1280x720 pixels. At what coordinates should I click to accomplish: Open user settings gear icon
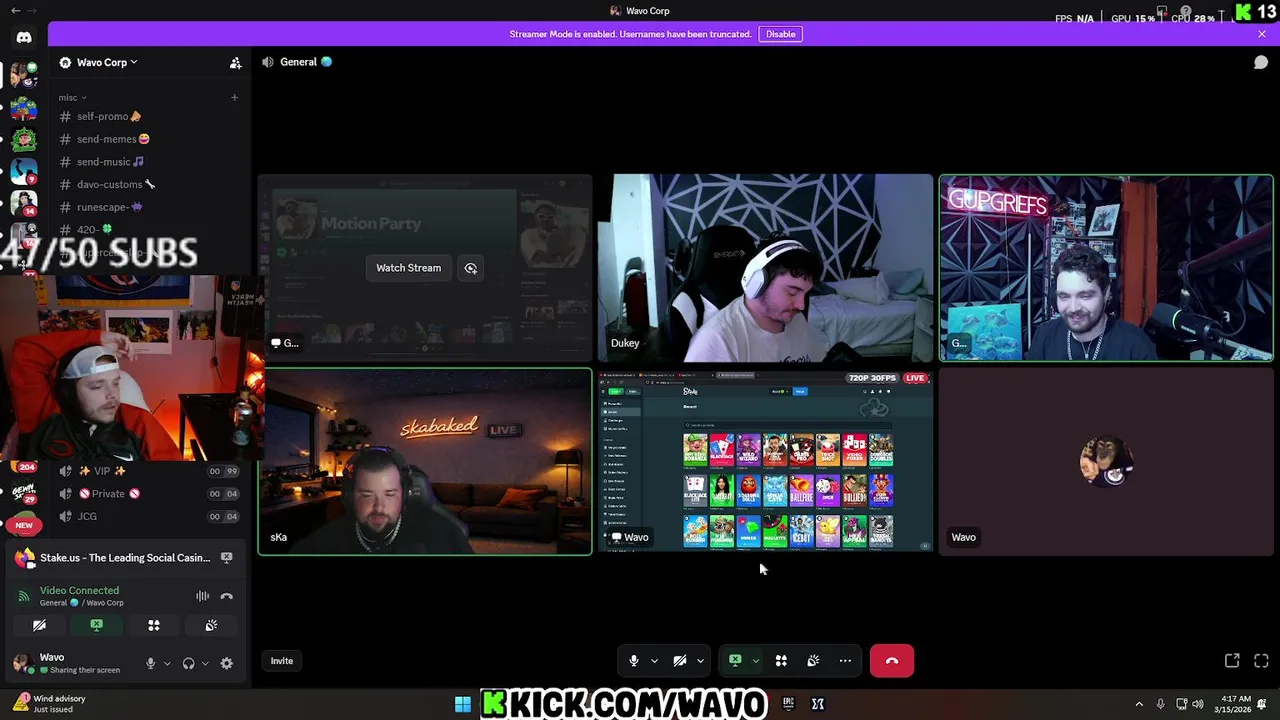[227, 663]
